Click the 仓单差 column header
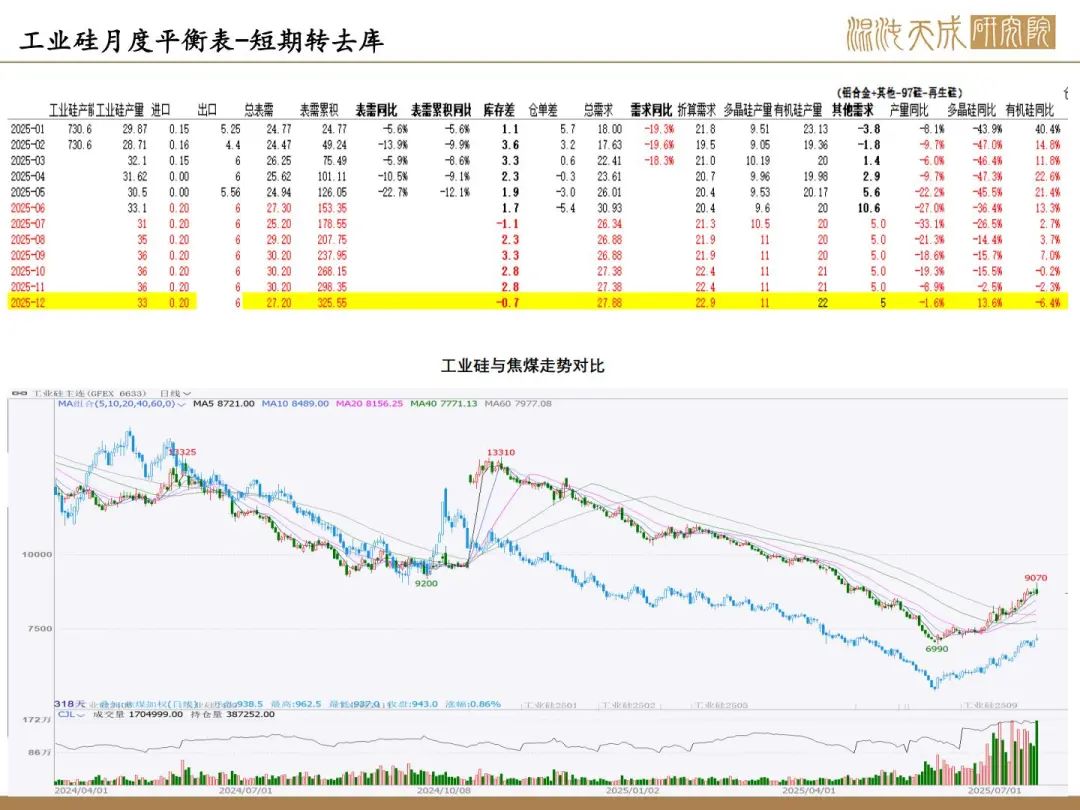This screenshot has height=810, width=1080. (x=543, y=110)
